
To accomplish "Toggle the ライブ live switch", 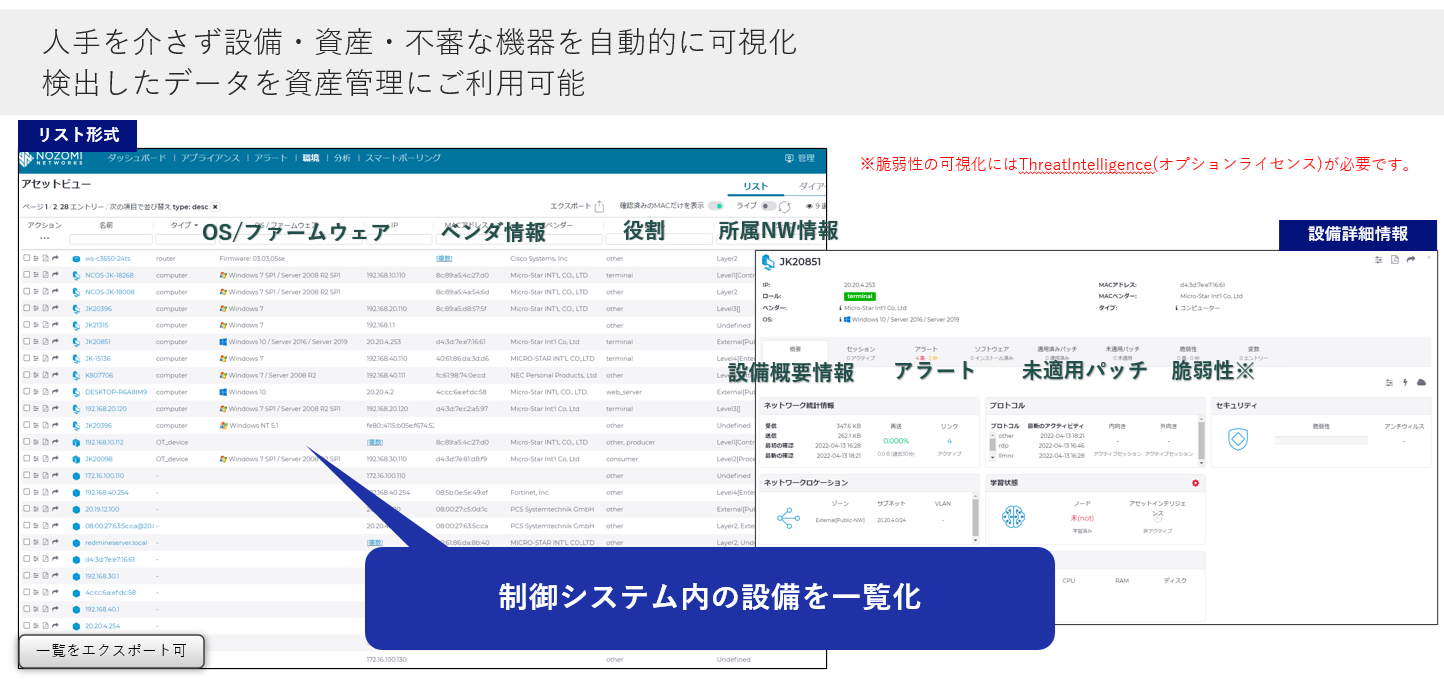I will click(768, 206).
